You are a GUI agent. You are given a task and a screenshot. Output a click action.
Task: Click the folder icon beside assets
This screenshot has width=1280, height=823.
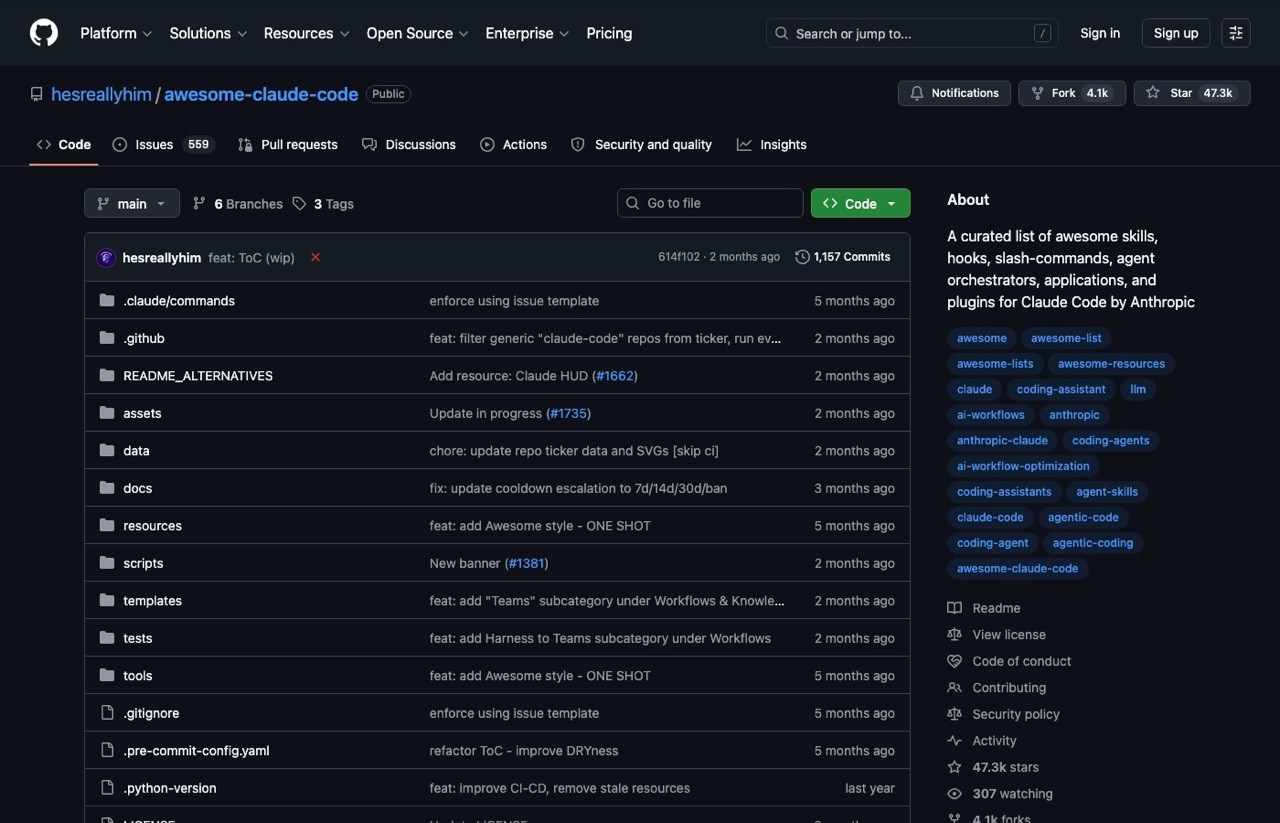(x=107, y=413)
